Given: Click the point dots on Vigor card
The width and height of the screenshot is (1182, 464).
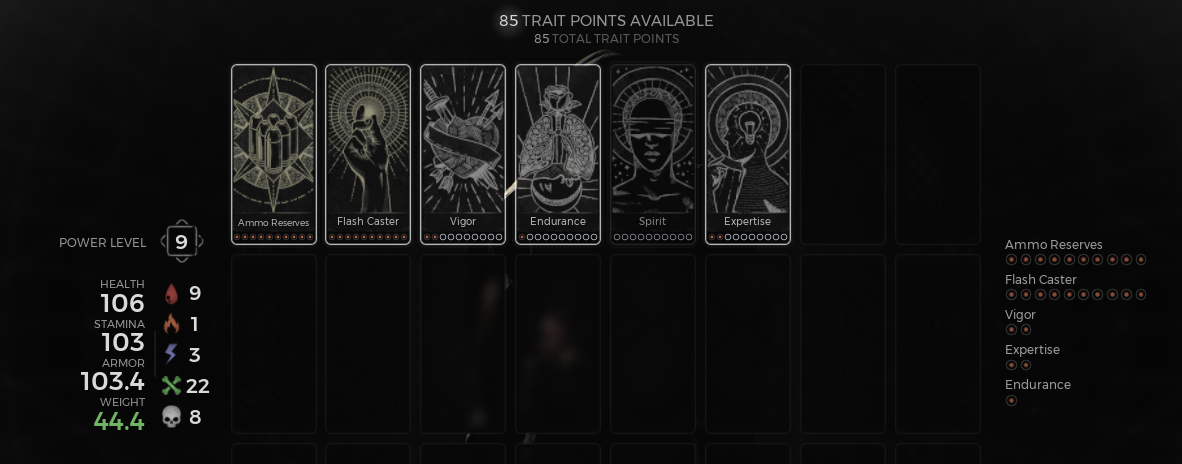Looking at the screenshot, I should point(463,237).
